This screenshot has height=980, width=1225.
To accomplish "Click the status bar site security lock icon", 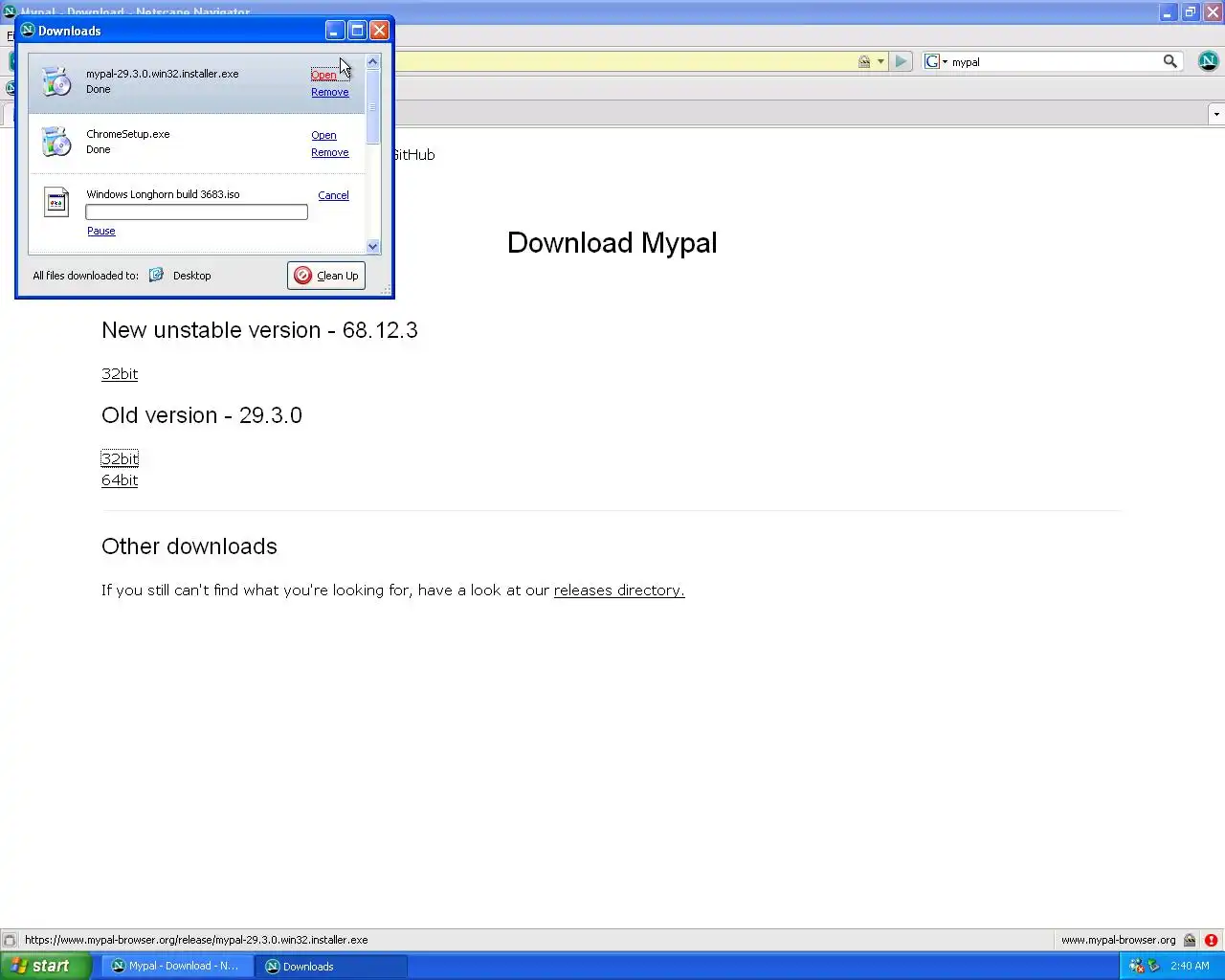I will point(1190,940).
